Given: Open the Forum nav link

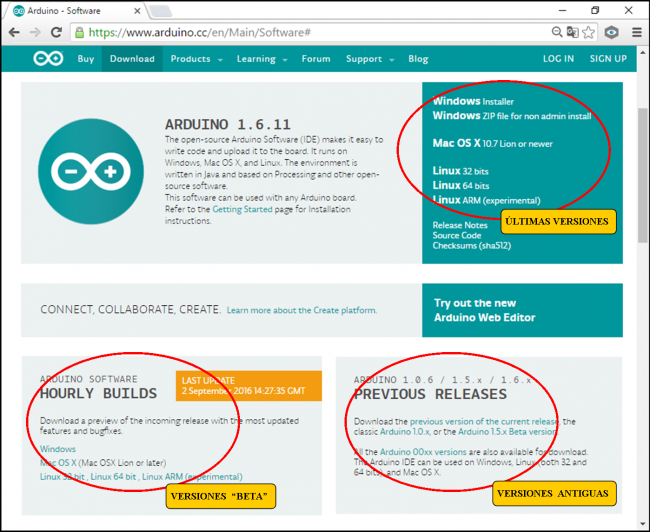Looking at the screenshot, I should pos(316,59).
